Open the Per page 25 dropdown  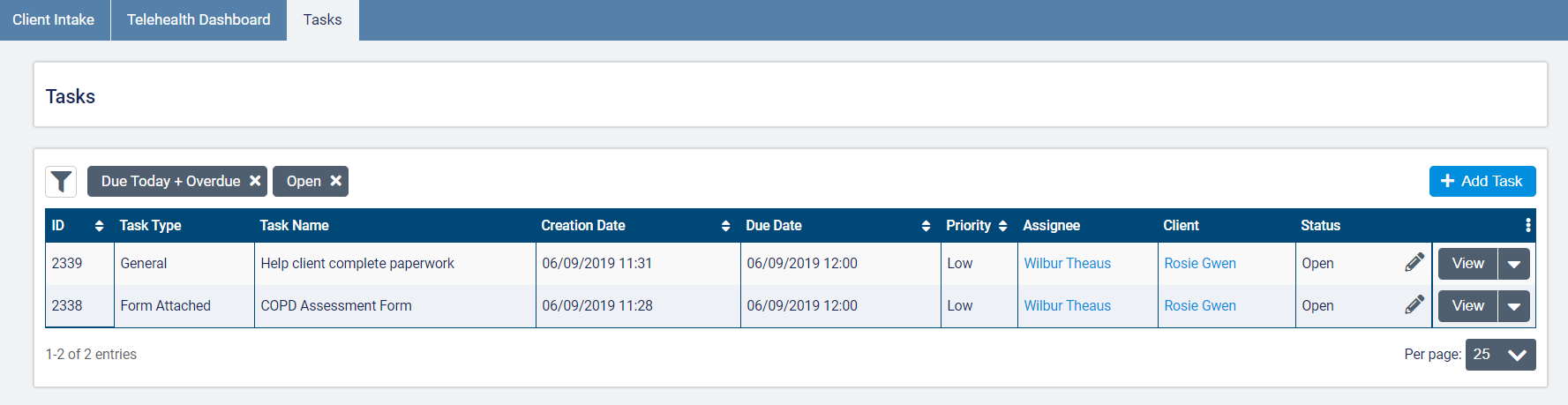click(x=1500, y=355)
